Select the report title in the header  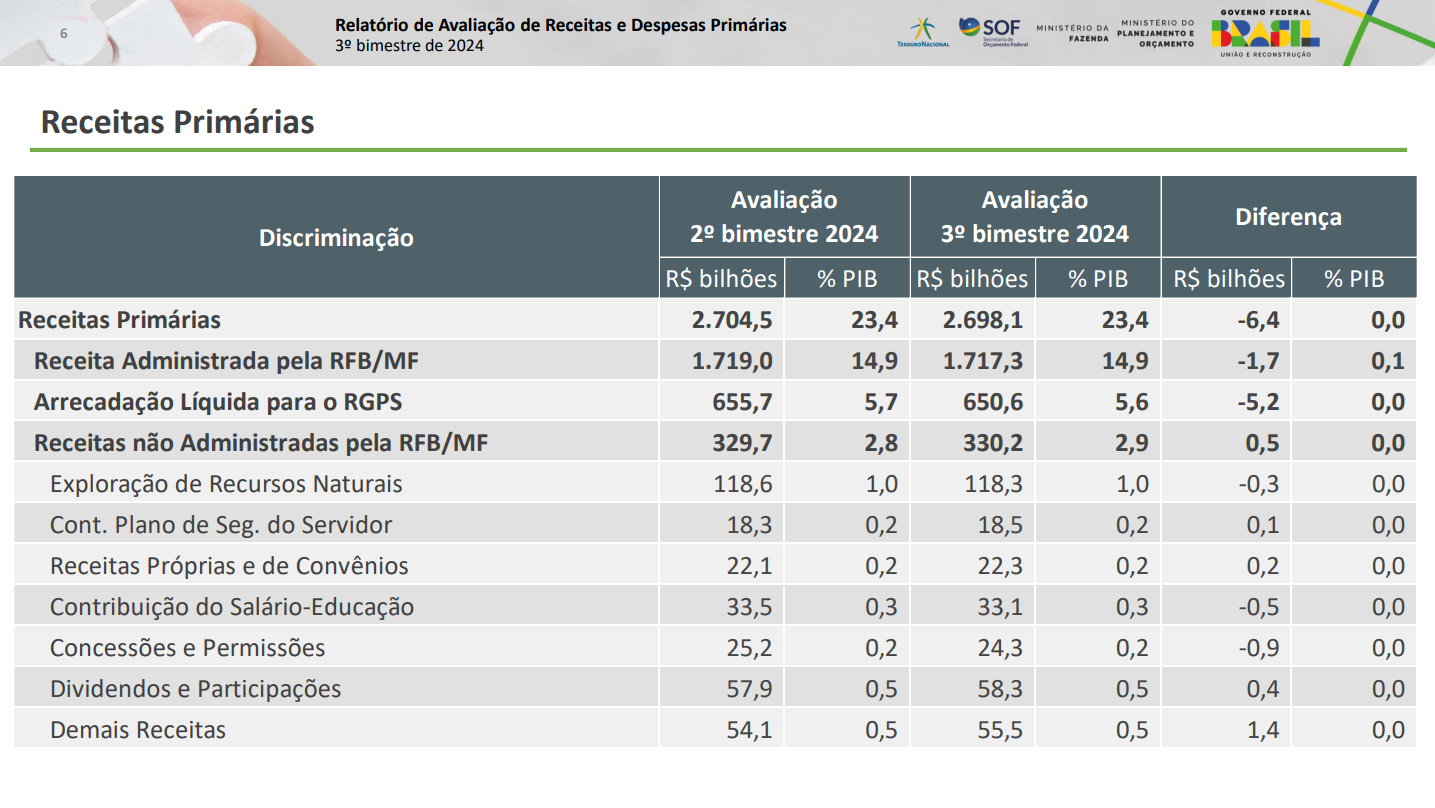point(560,25)
